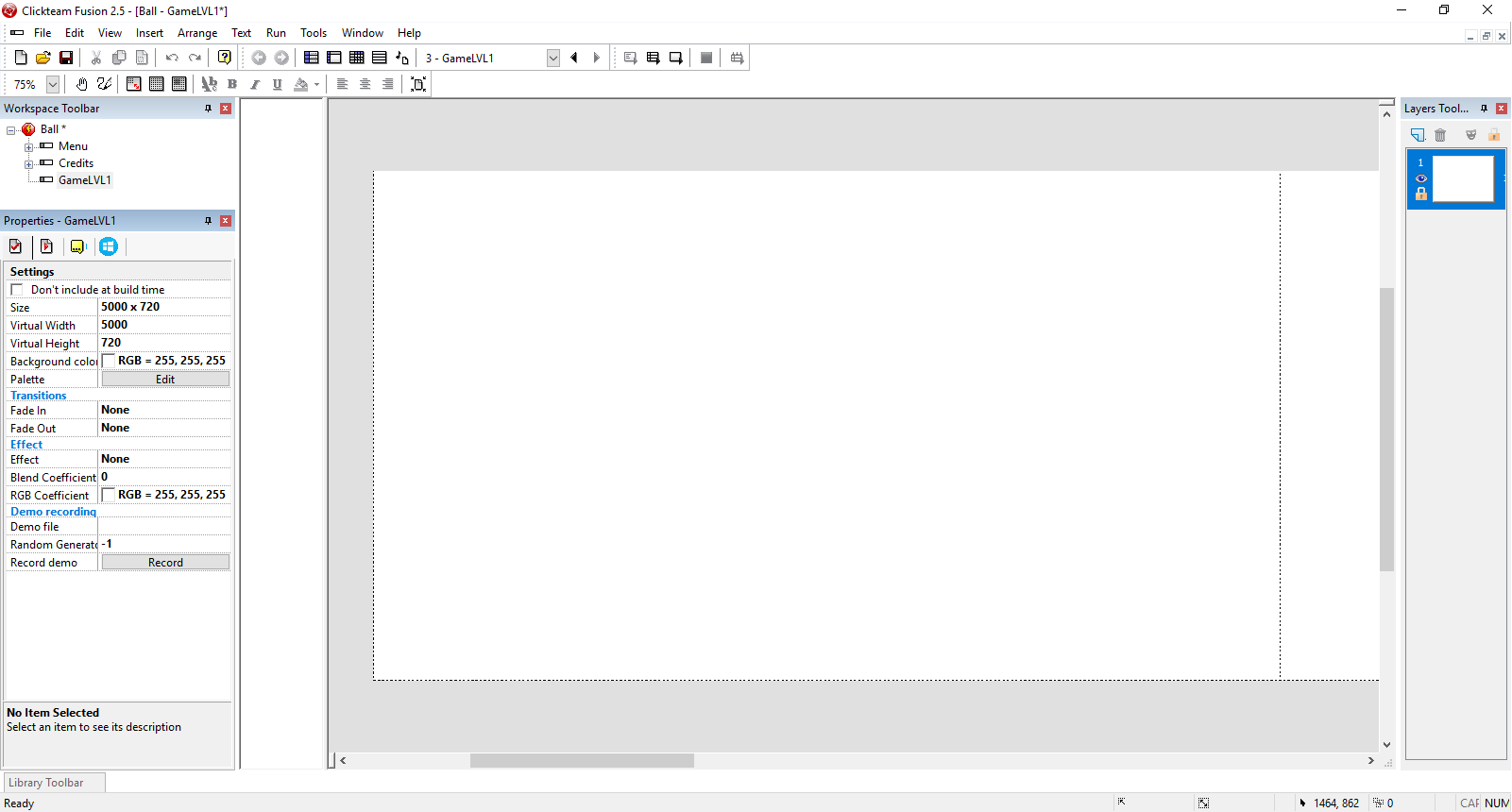Screen dimensions: 1512x812
Task: Save the application with the floppy icon
Action: point(66,58)
